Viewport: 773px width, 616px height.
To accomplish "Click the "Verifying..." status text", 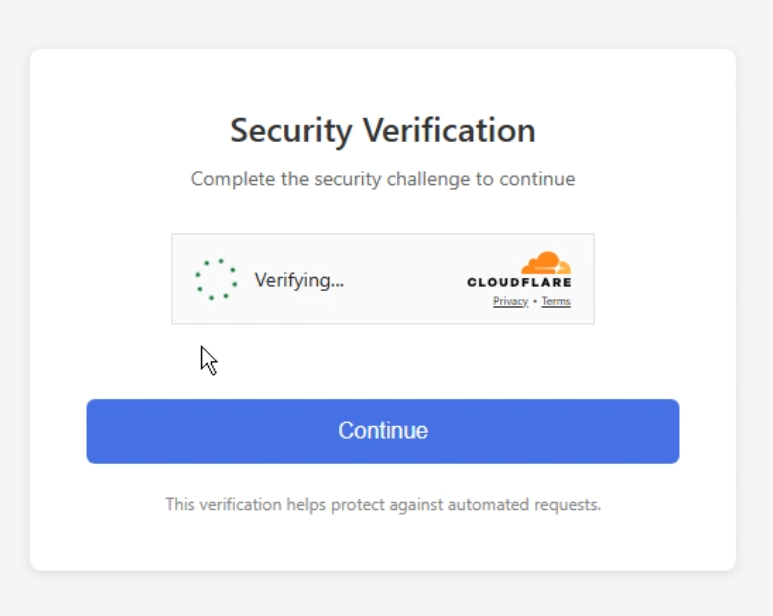I will pos(299,280).
